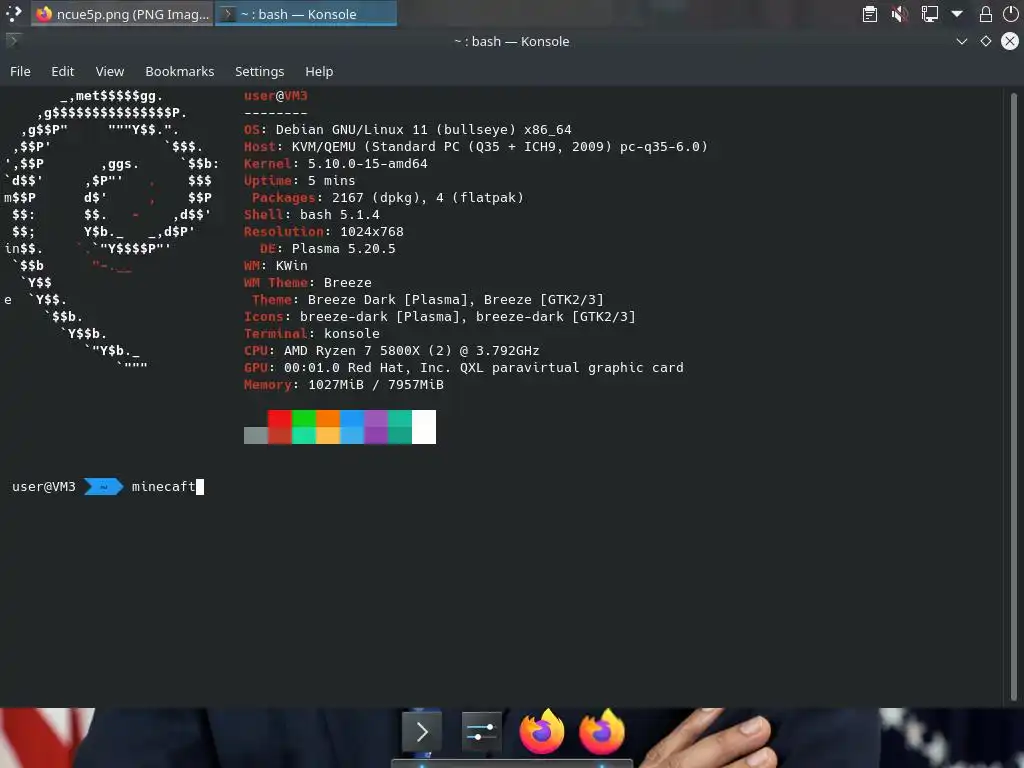The image size is (1024, 768).
Task: Click the blue '~' directory segment in the prompt
Action: tap(103, 487)
